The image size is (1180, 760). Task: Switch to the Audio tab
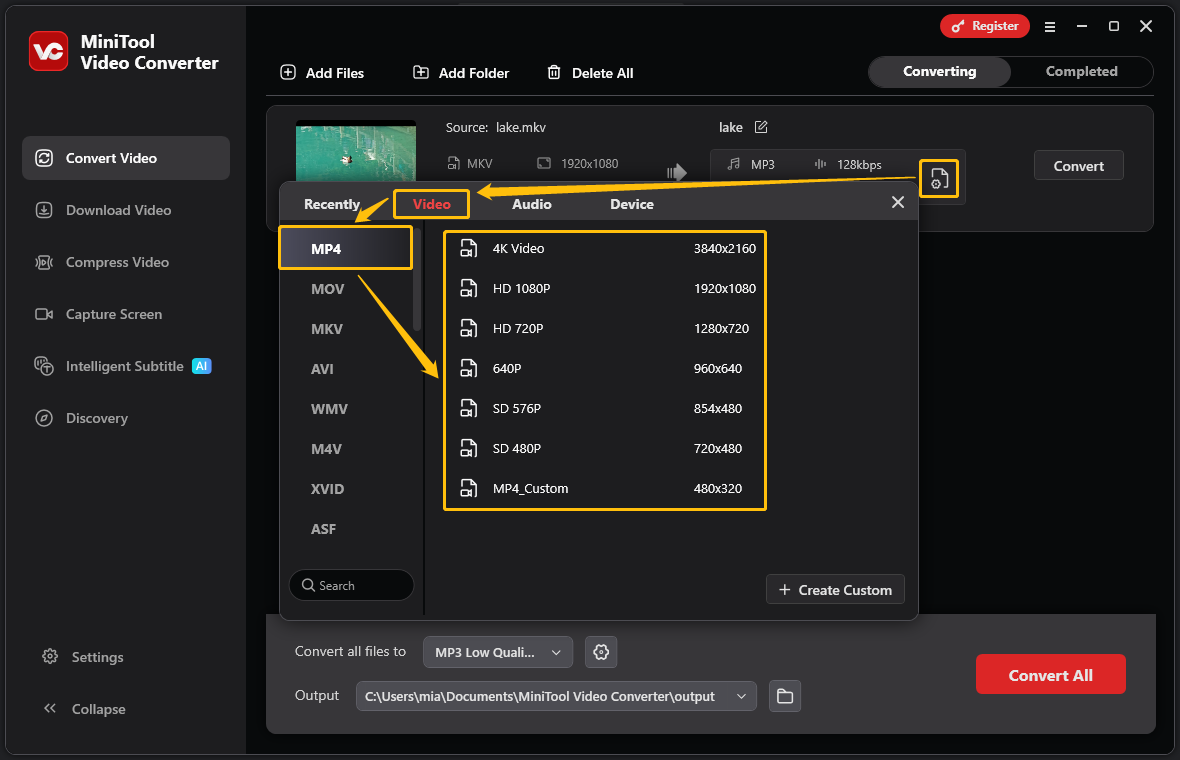532,203
